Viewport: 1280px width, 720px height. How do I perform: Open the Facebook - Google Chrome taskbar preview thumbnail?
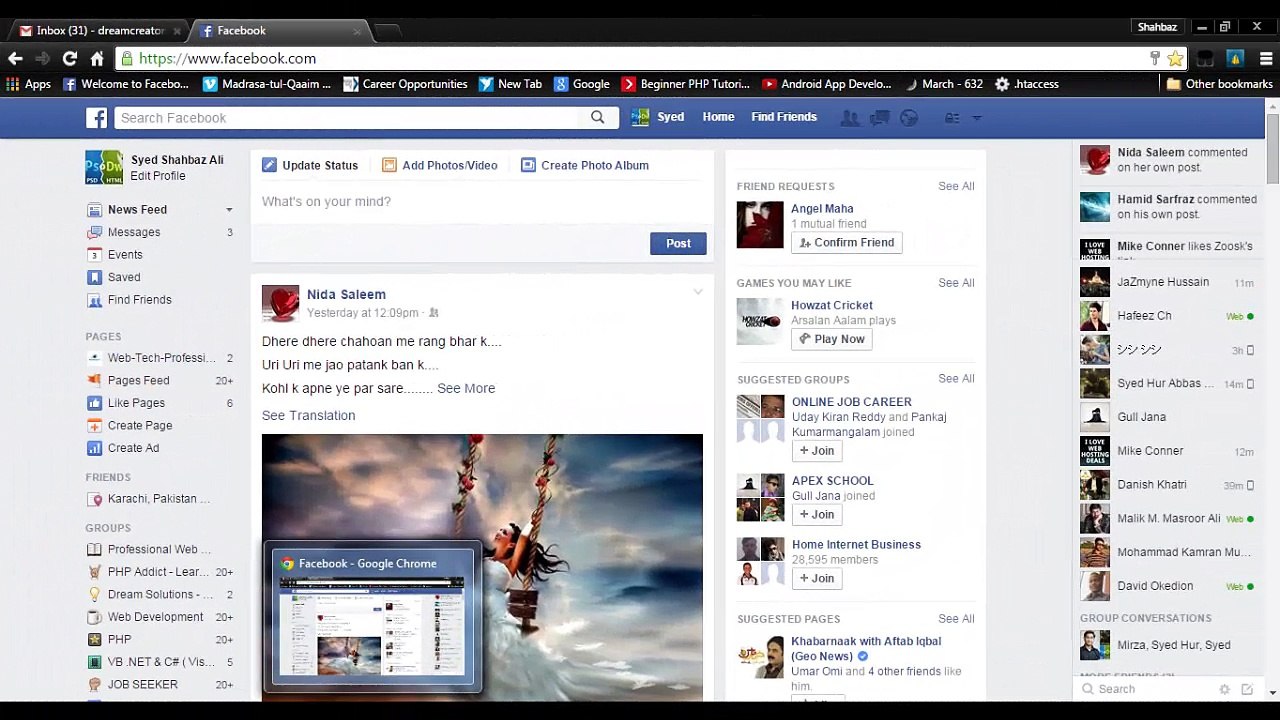coord(373,617)
